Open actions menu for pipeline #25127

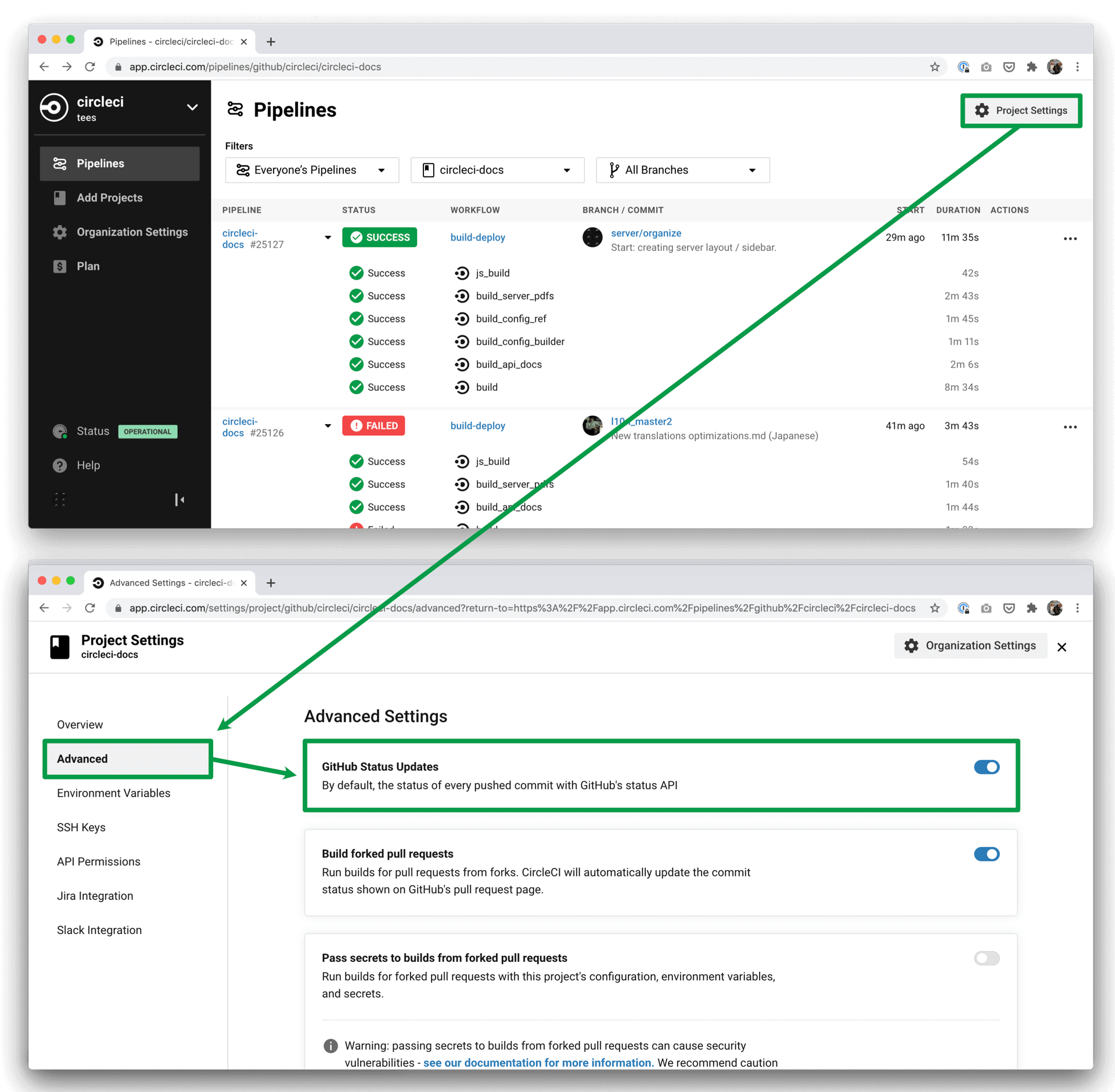pos(1070,239)
